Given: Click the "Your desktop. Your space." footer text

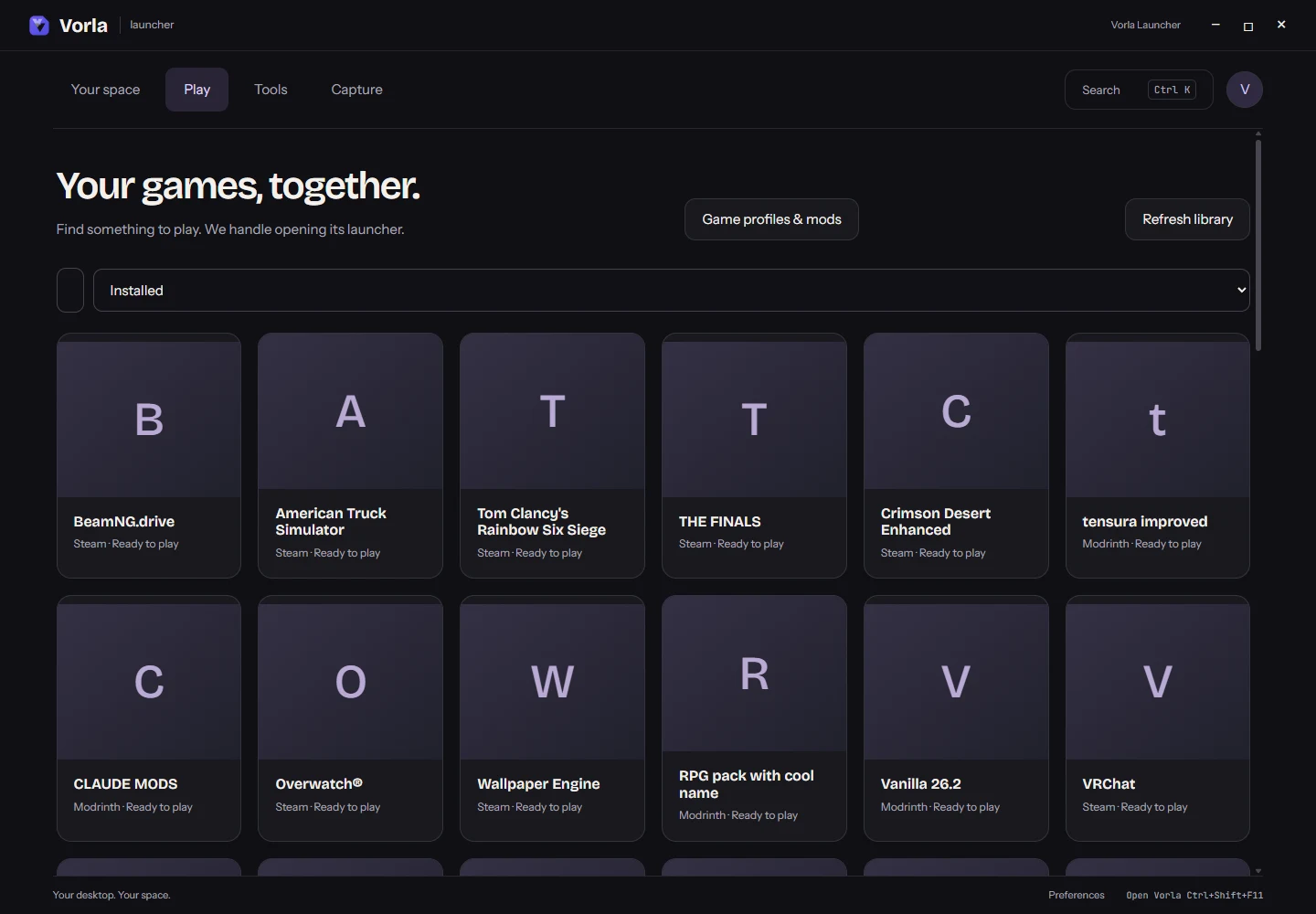Looking at the screenshot, I should pyautogui.click(x=111, y=895).
